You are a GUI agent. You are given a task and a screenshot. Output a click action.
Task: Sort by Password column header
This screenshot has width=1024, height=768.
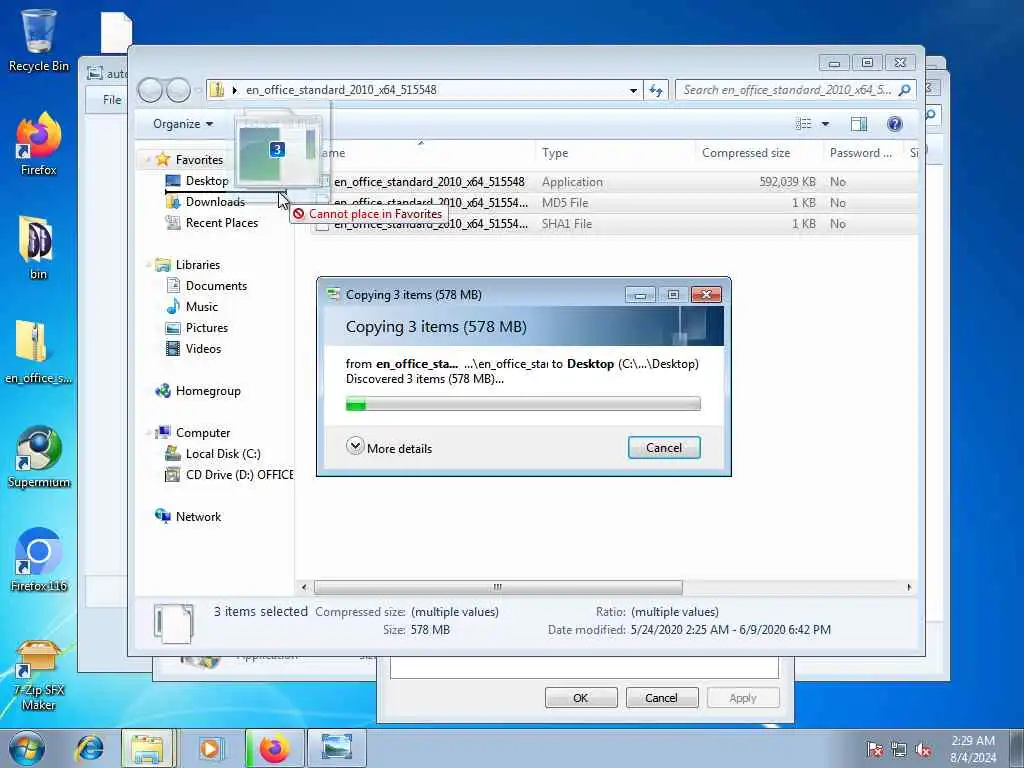863,153
